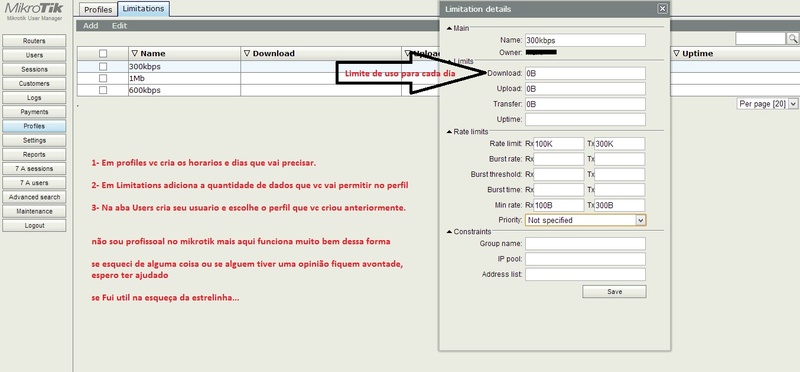Click the search magnifier icon

coord(793,38)
